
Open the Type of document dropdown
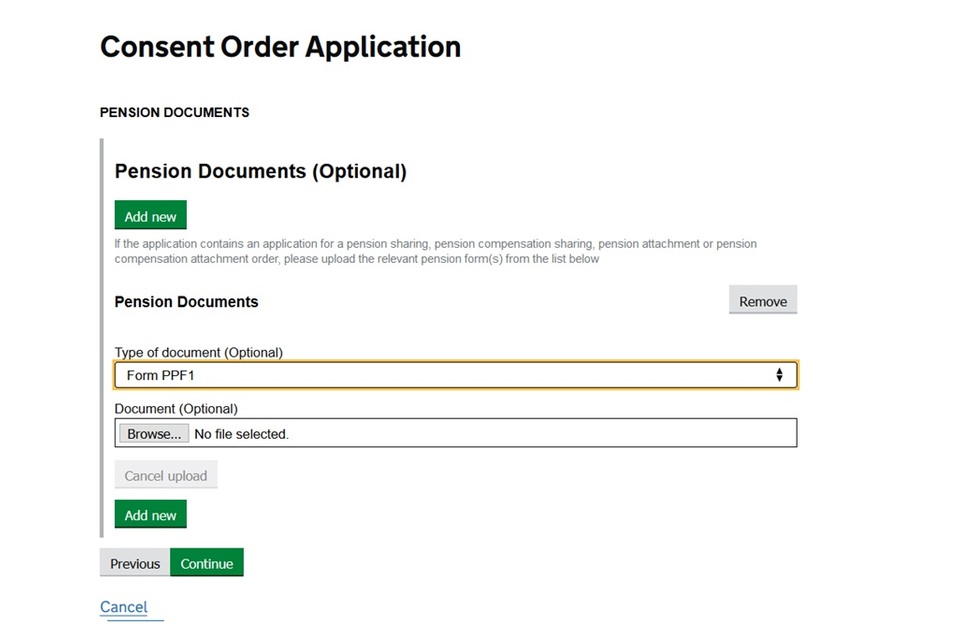click(x=455, y=375)
